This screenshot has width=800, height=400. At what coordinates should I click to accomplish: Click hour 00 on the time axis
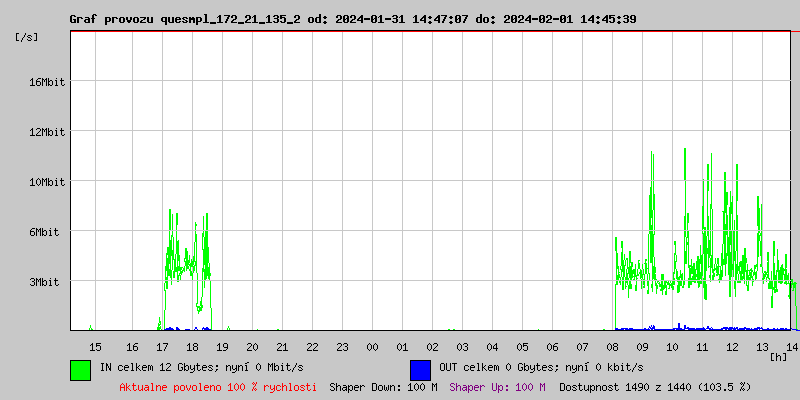(372, 346)
